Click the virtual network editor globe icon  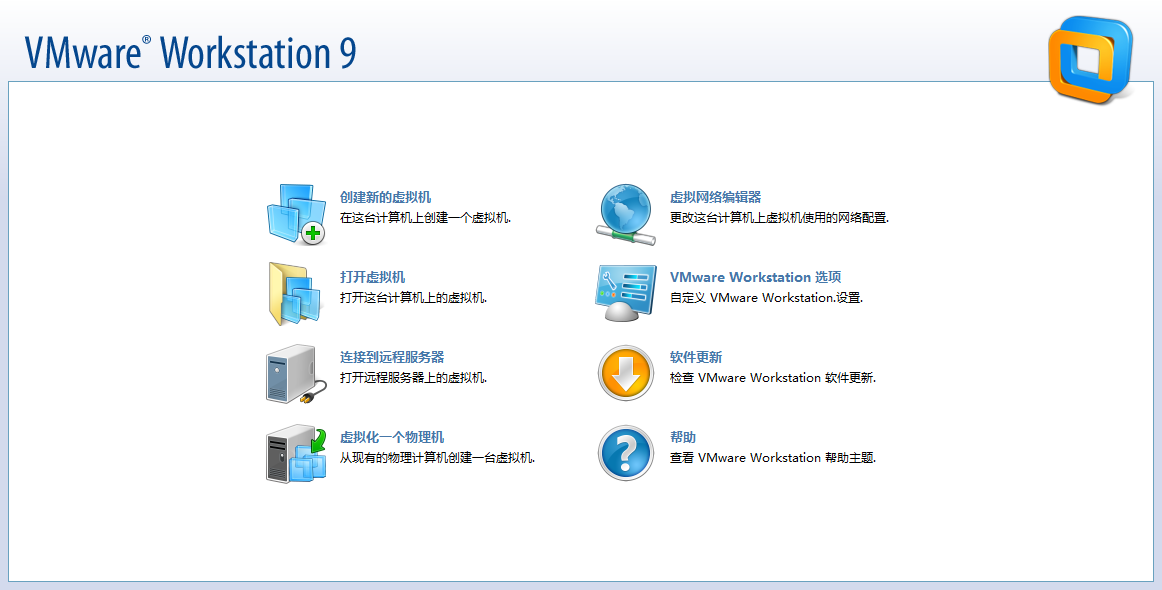point(626,215)
